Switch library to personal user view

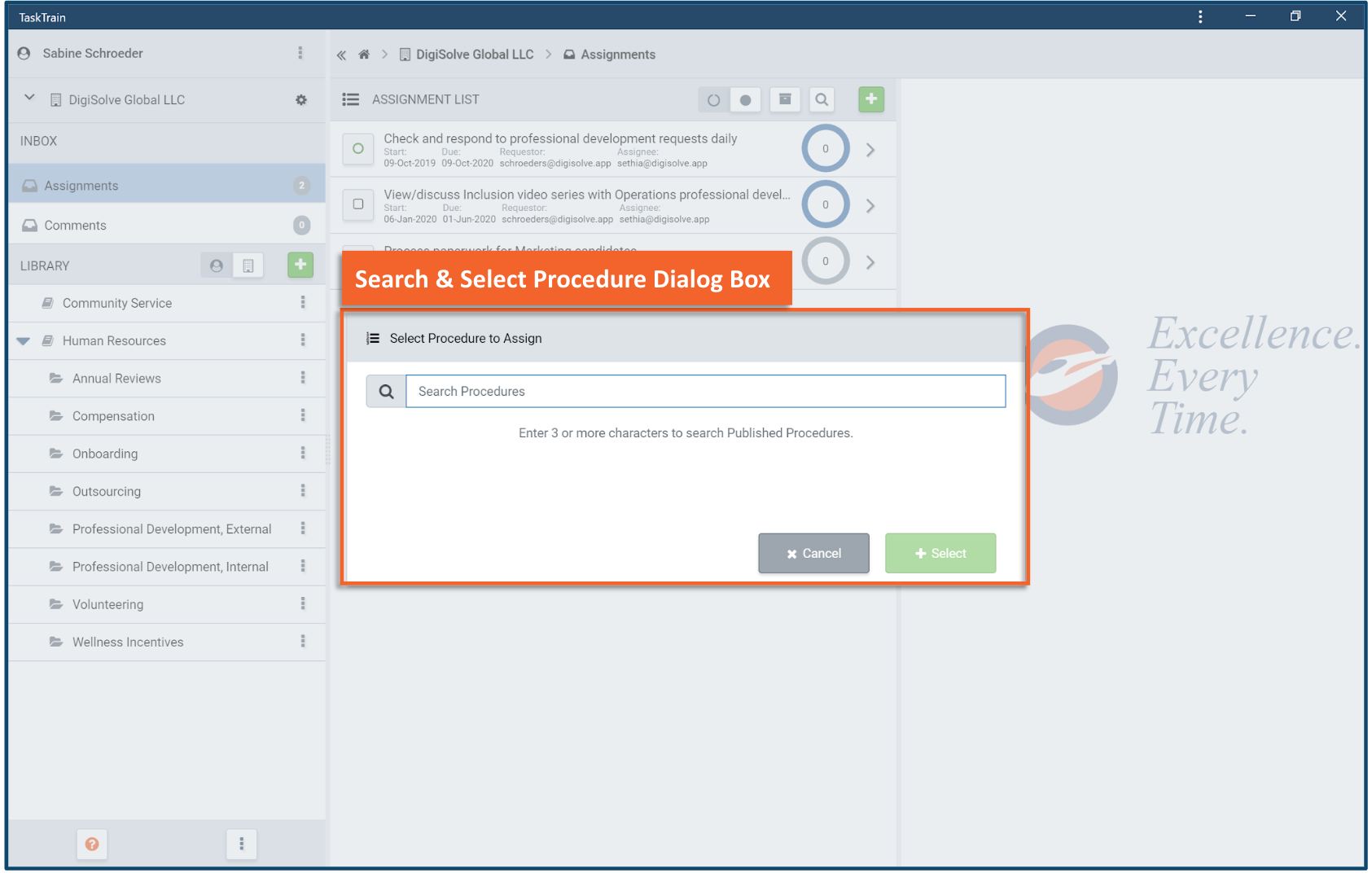[x=217, y=265]
